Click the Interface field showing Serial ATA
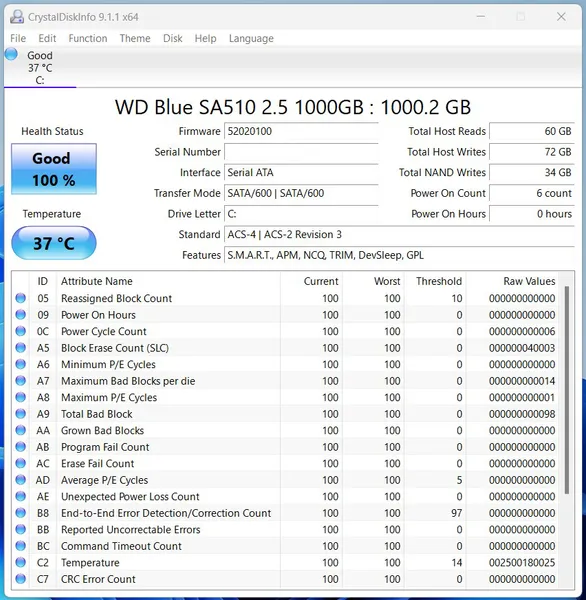Screen dimensions: 586x600 point(301,173)
